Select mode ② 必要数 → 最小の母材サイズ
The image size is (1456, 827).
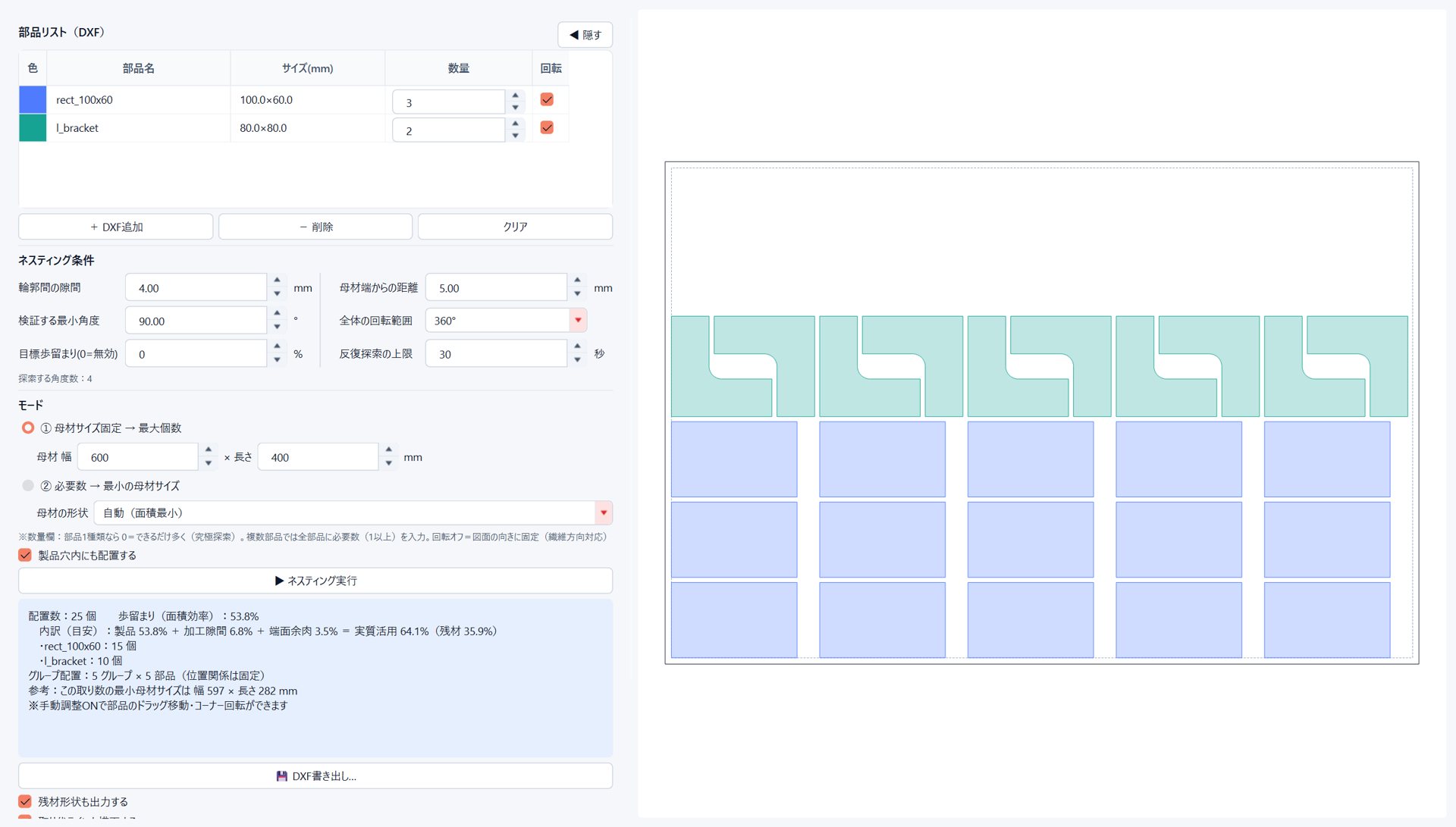pyautogui.click(x=28, y=486)
